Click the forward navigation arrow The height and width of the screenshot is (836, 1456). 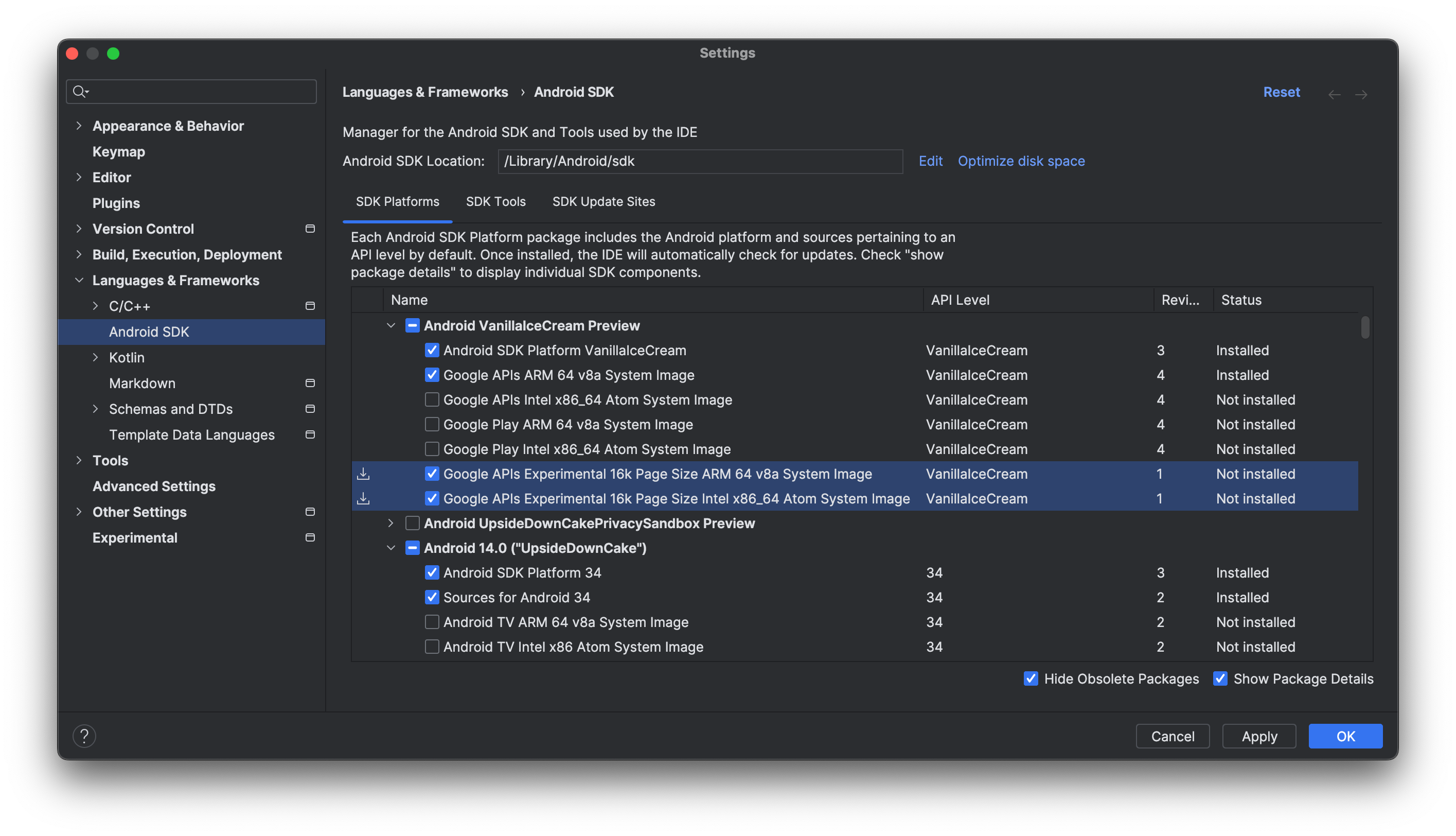pos(1362,92)
